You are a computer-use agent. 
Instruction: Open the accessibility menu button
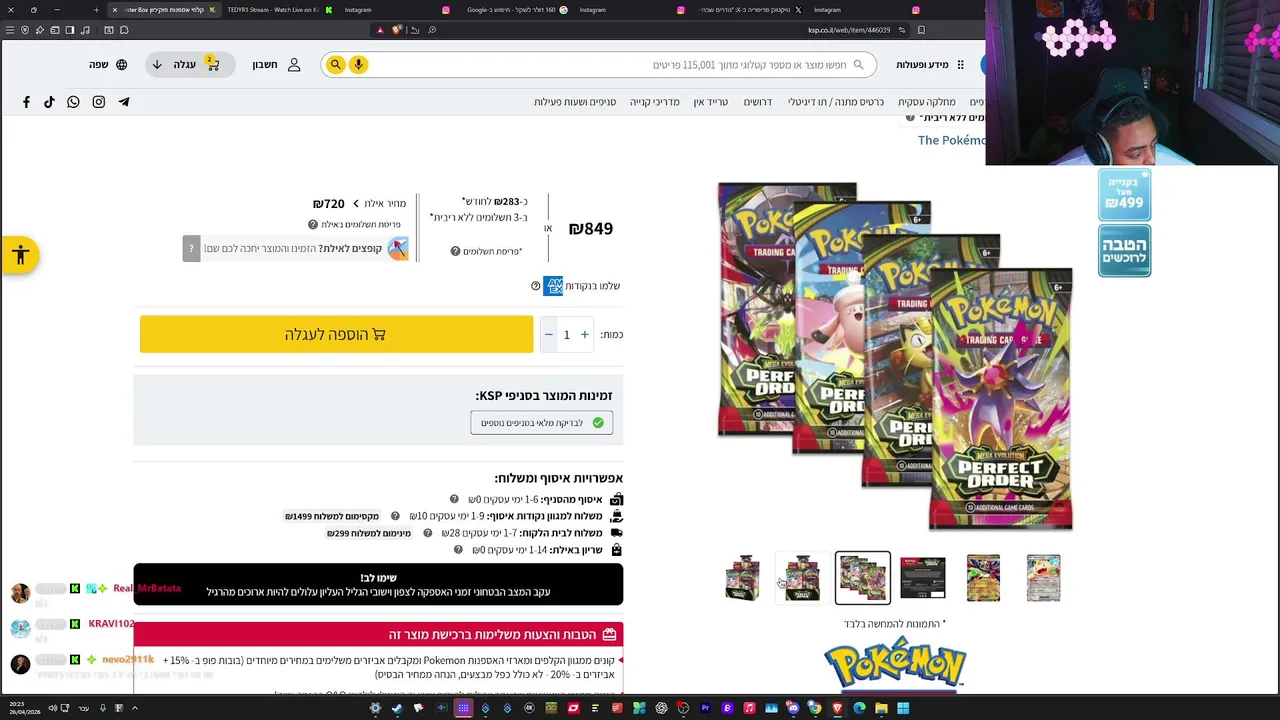[x=20, y=255]
